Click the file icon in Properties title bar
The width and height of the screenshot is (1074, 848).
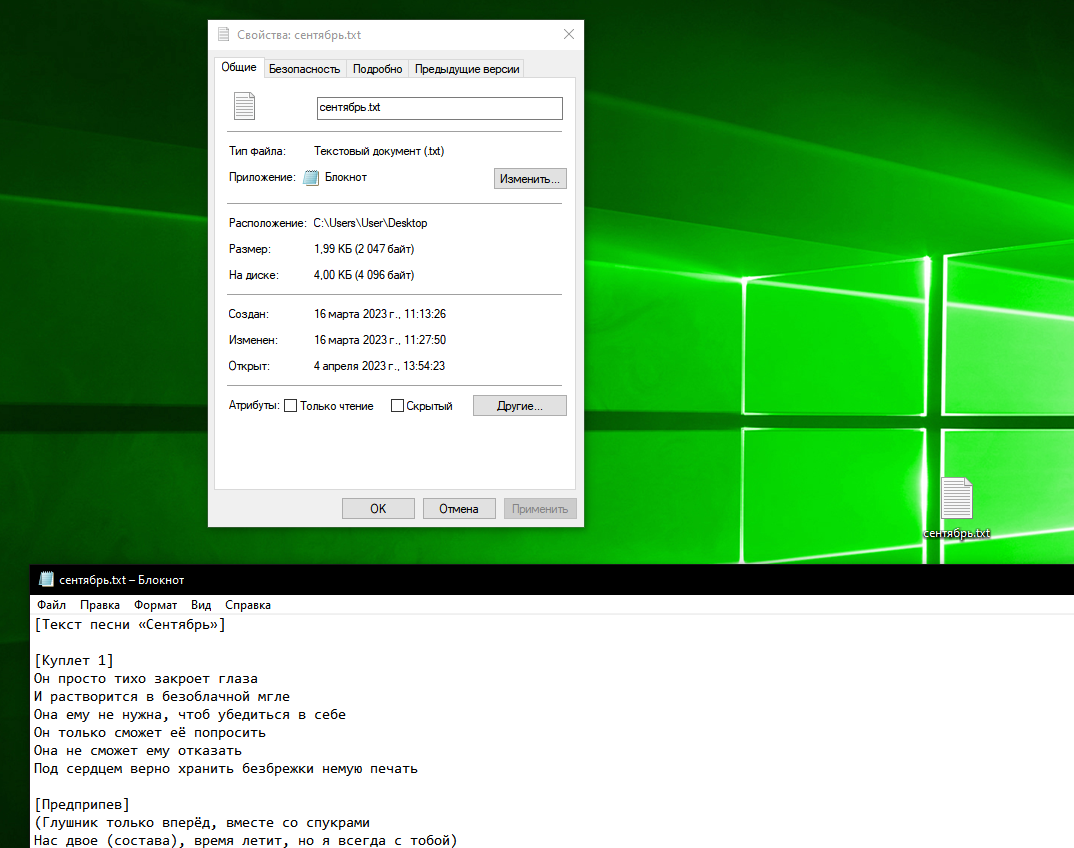pos(223,35)
